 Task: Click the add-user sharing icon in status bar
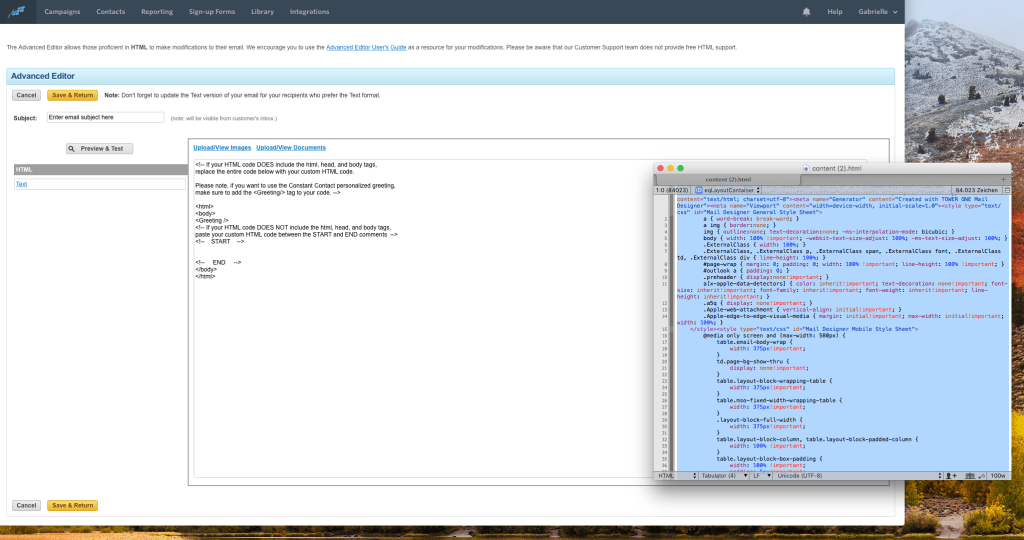pyautogui.click(x=952, y=476)
